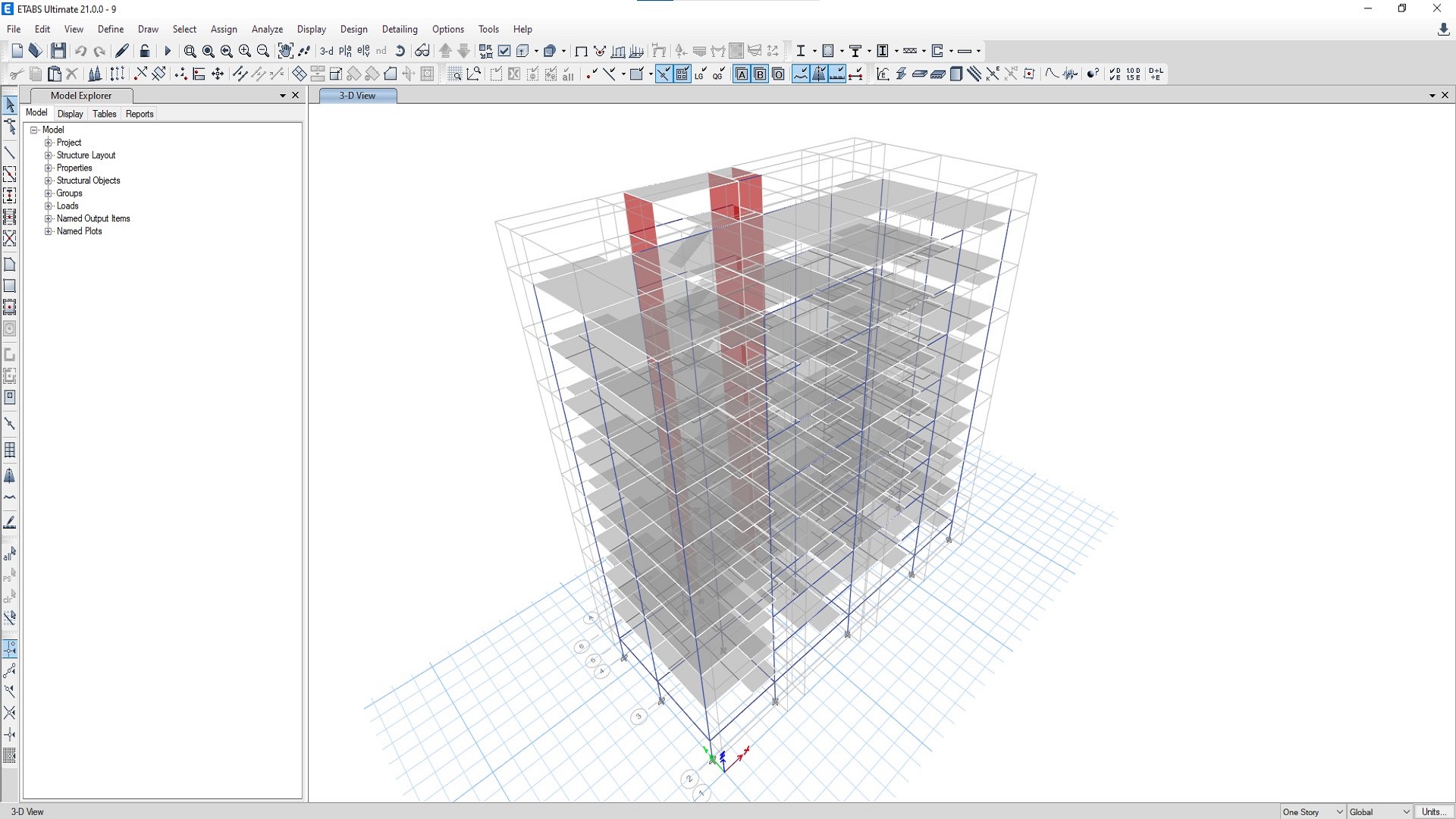Click the Zoom In One Step icon
The image size is (1456, 819).
click(x=245, y=51)
